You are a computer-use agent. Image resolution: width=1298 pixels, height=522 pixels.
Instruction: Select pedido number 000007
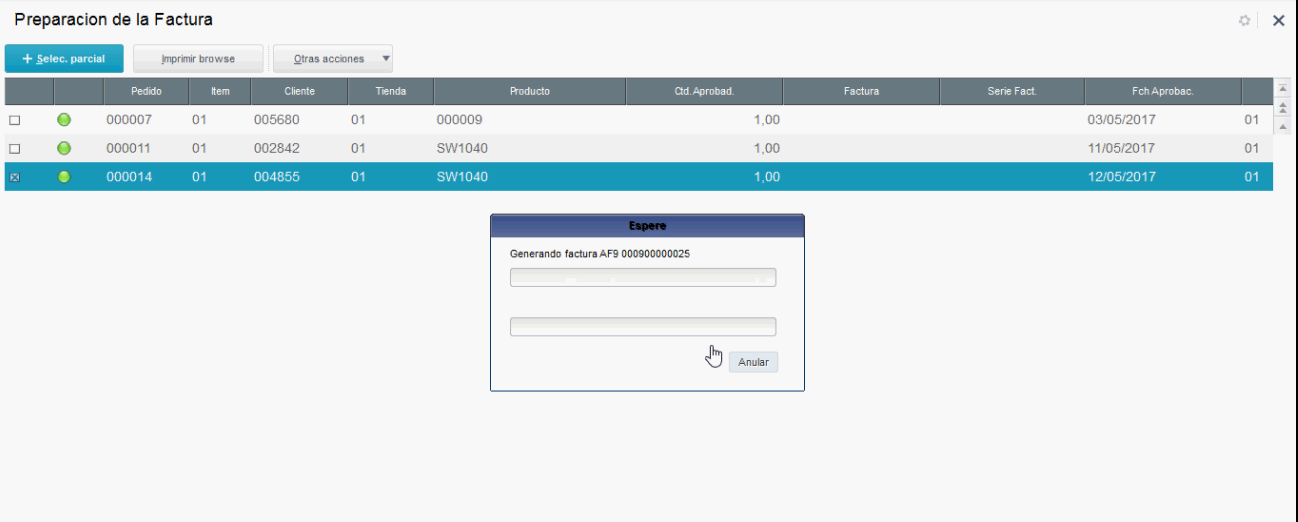[x=128, y=120]
